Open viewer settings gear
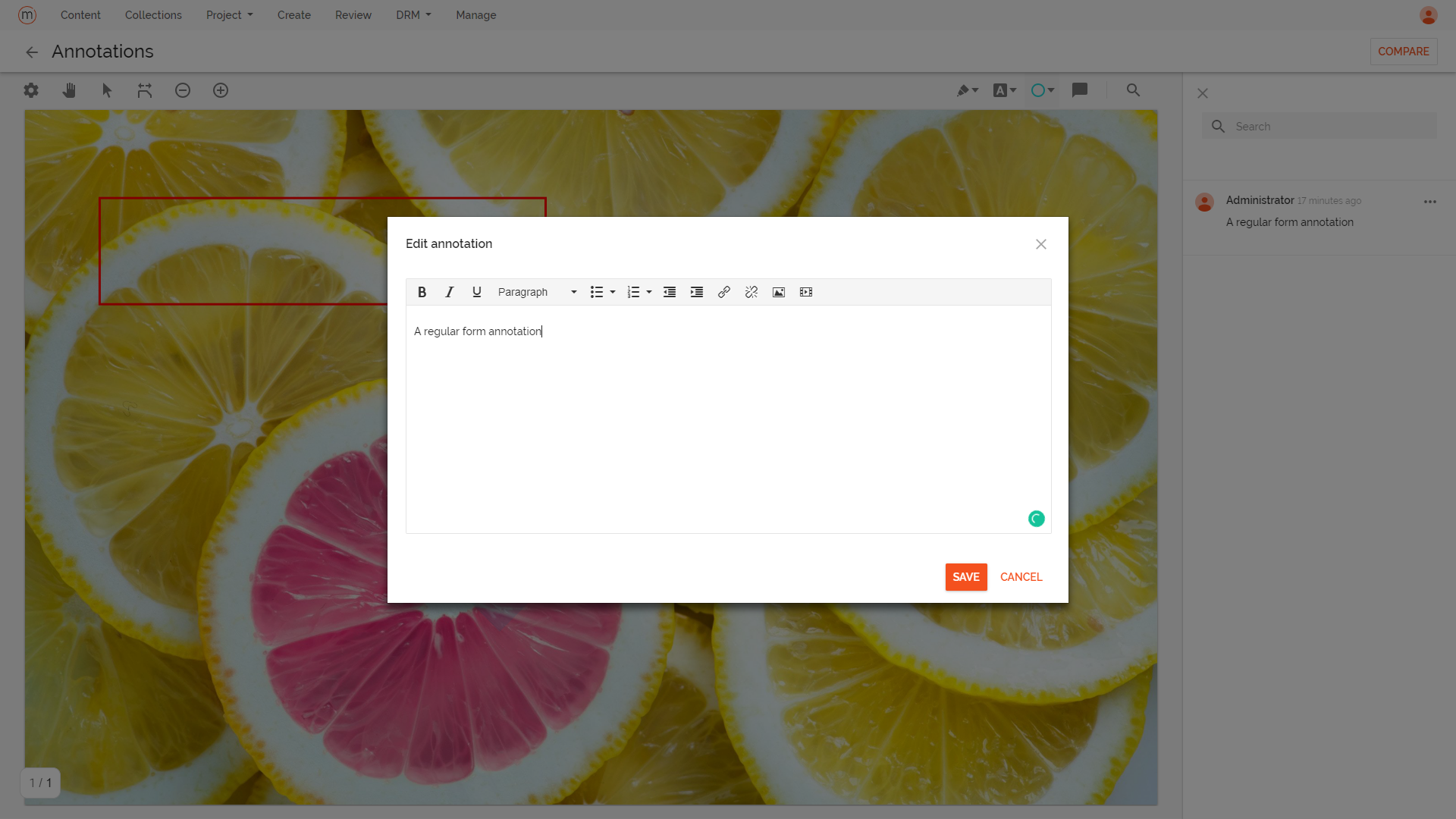The image size is (1456, 819). 31,90
